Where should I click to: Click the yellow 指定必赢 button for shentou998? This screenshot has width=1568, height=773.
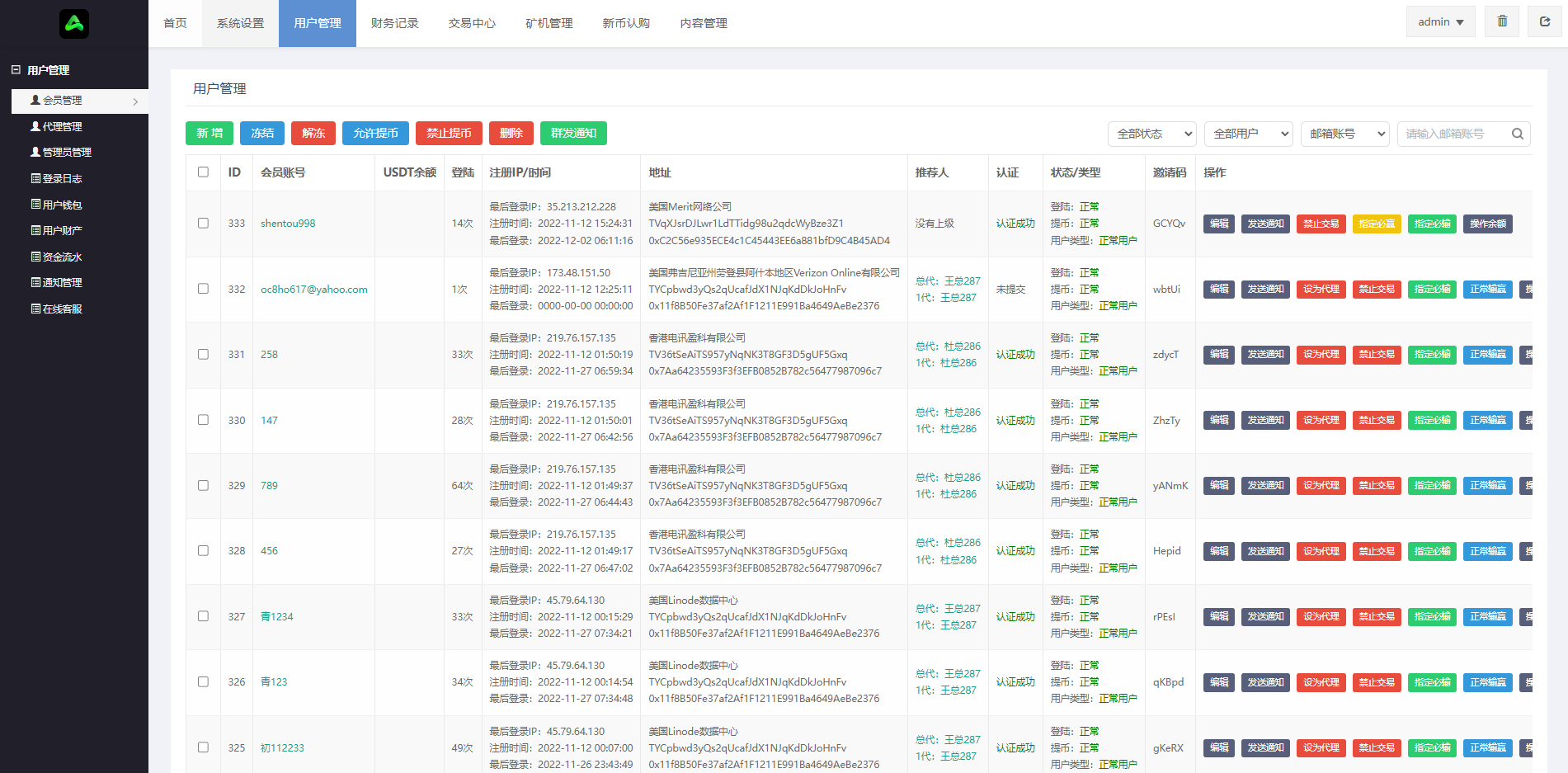(1377, 224)
